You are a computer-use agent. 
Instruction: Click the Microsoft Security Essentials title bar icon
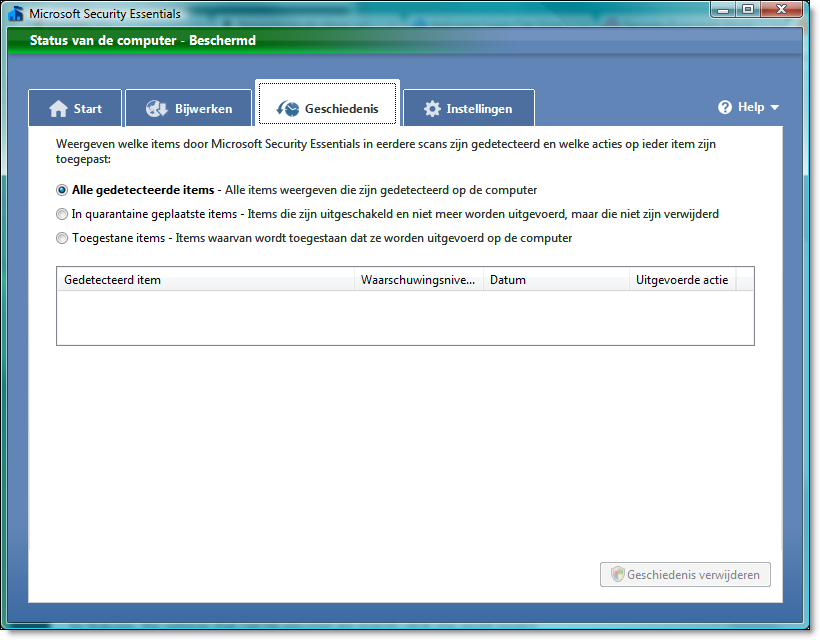(16, 13)
